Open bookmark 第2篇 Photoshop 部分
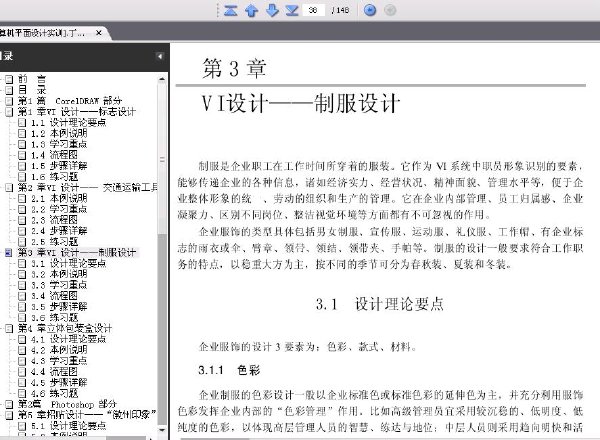 (x=67, y=404)
